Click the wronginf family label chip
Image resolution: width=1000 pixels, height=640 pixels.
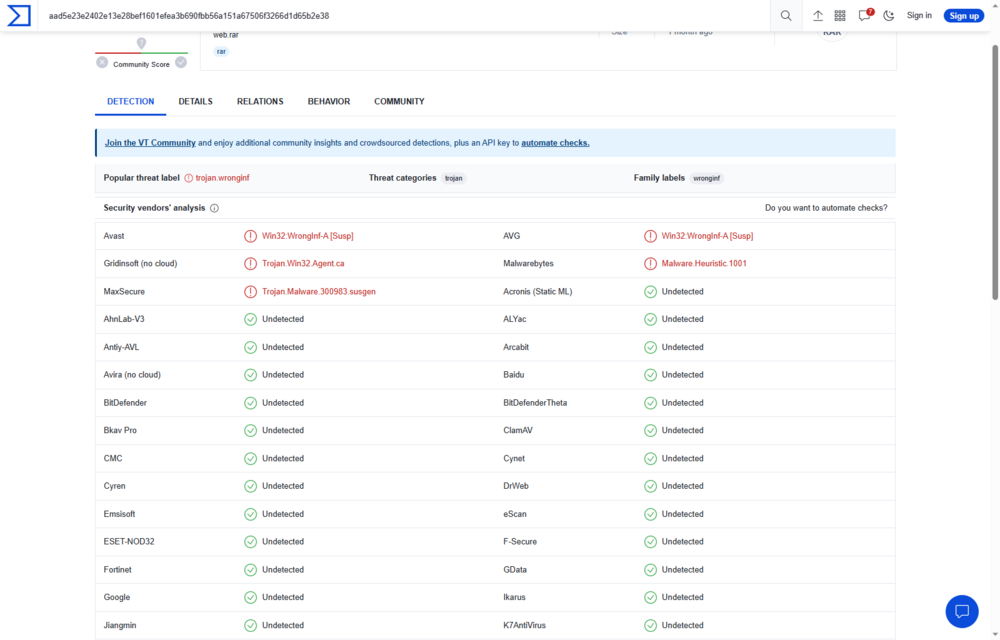707,178
